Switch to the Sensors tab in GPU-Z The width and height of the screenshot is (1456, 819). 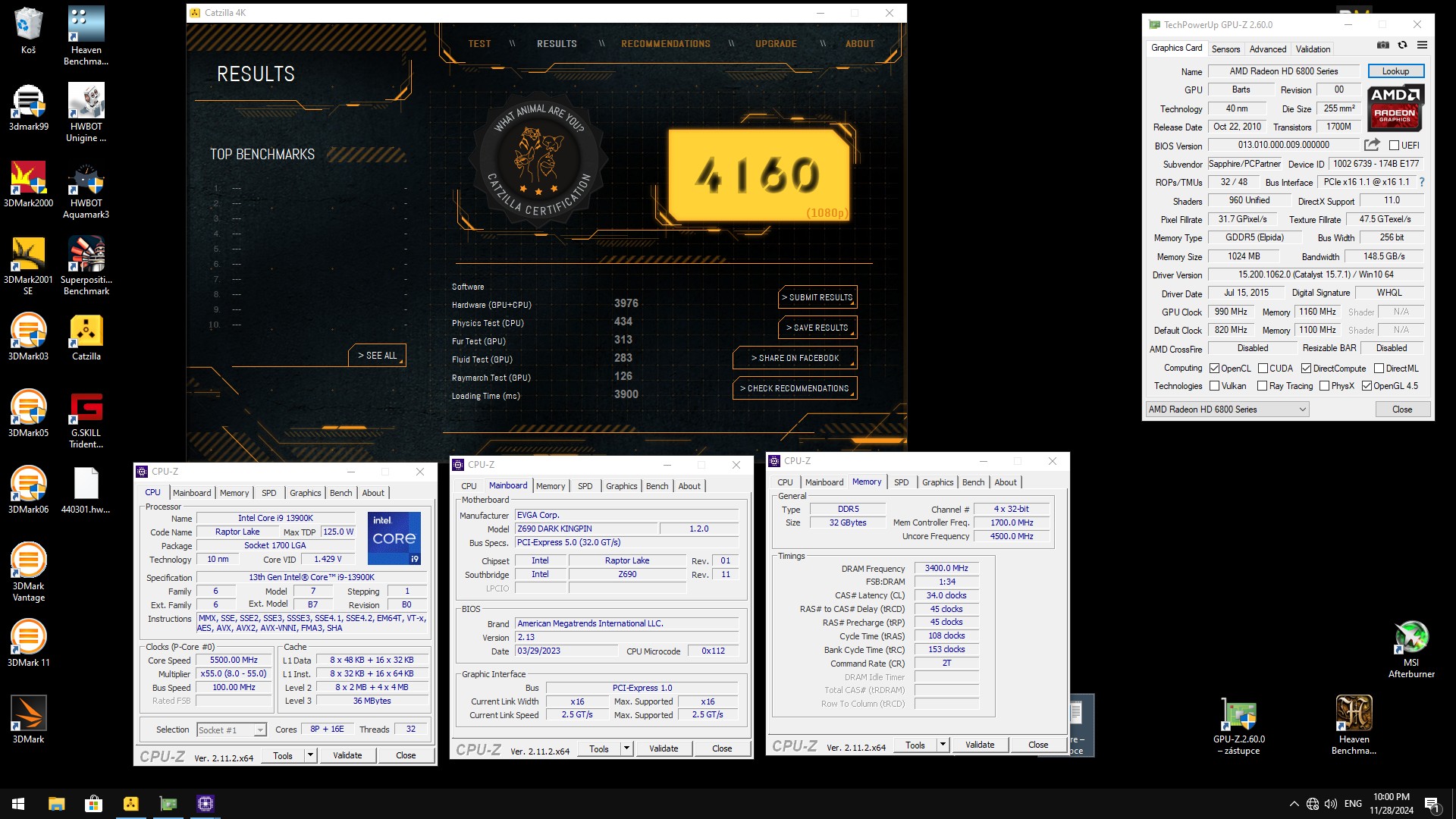1225,49
